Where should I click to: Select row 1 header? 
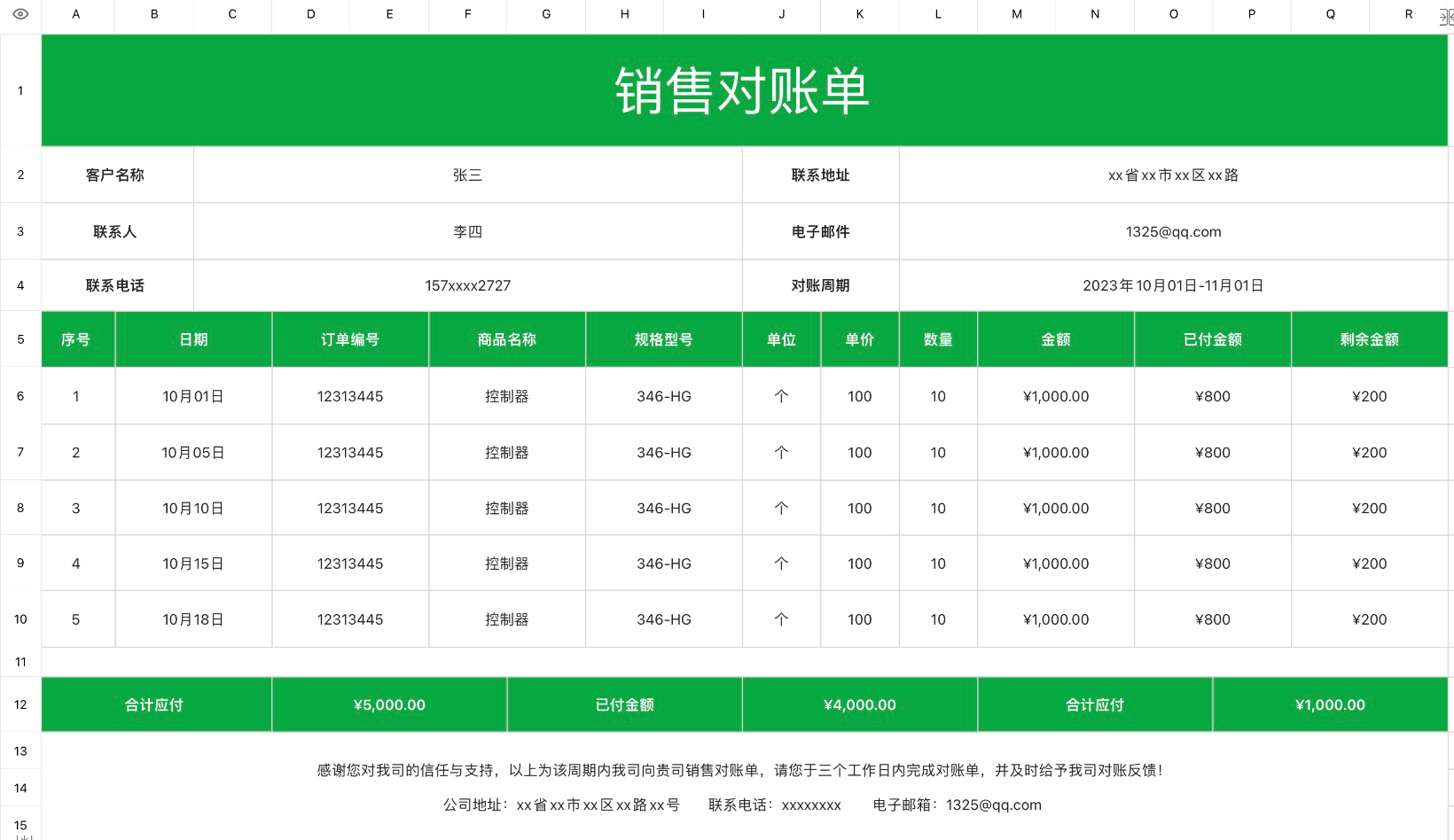[x=20, y=90]
